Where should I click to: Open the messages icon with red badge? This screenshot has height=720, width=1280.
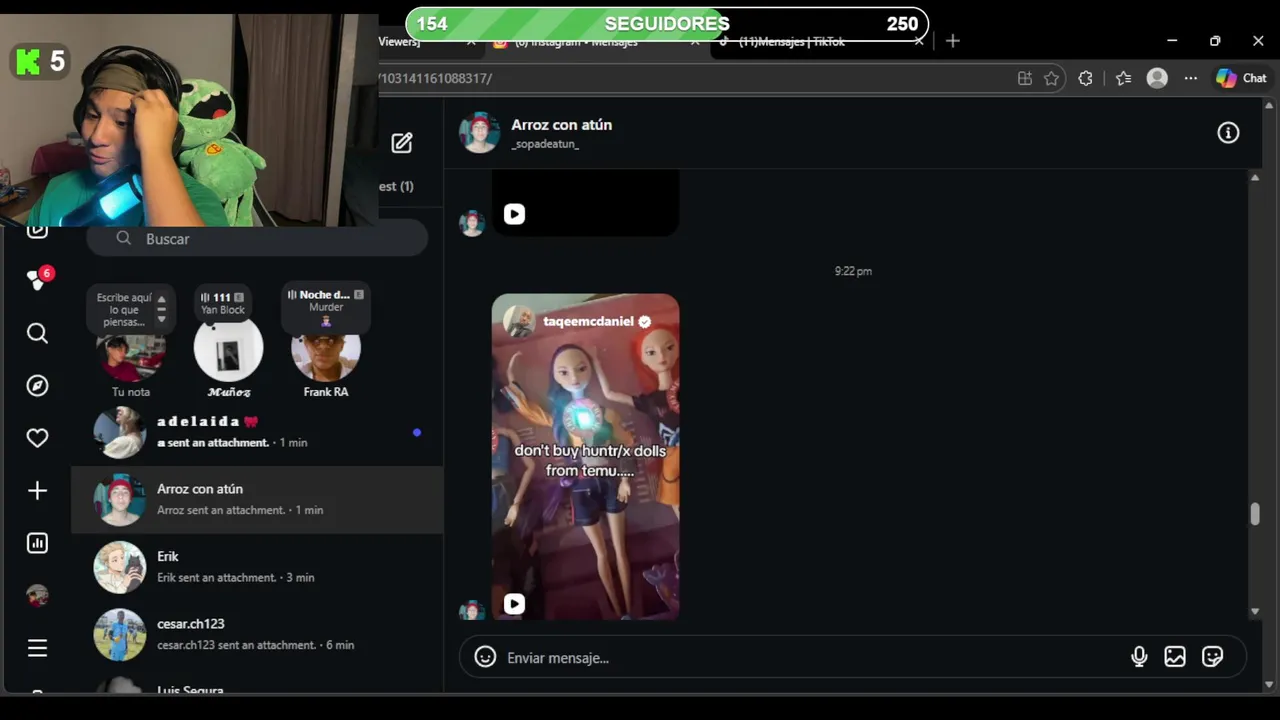pos(39,280)
